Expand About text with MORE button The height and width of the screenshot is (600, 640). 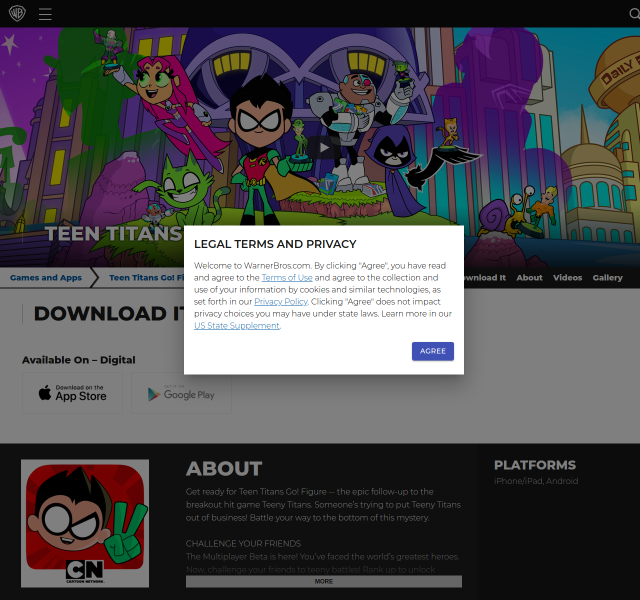324,581
